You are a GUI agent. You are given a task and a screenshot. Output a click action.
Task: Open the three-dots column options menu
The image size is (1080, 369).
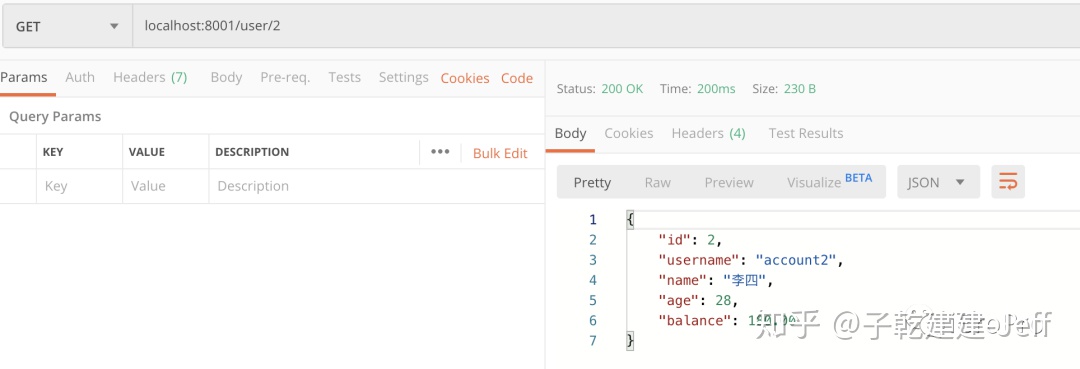[x=440, y=152]
